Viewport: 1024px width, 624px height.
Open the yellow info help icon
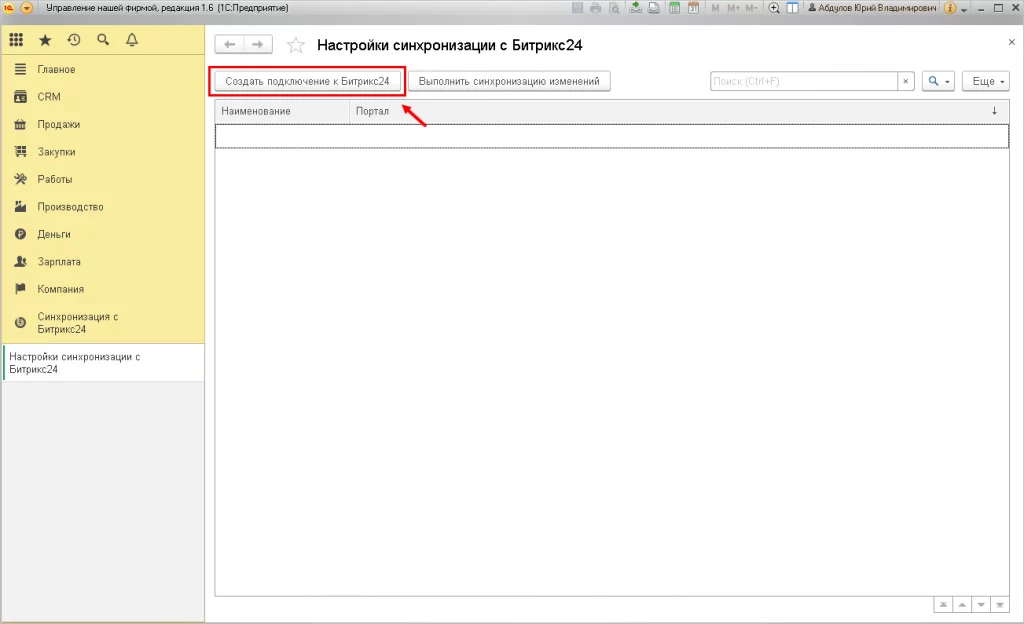point(950,8)
